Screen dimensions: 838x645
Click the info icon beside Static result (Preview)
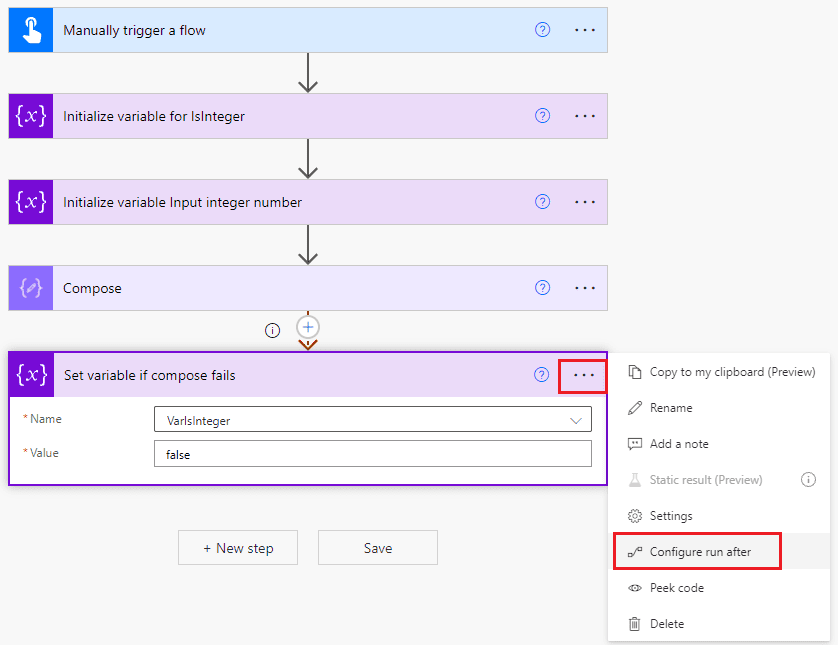pyautogui.click(x=808, y=480)
